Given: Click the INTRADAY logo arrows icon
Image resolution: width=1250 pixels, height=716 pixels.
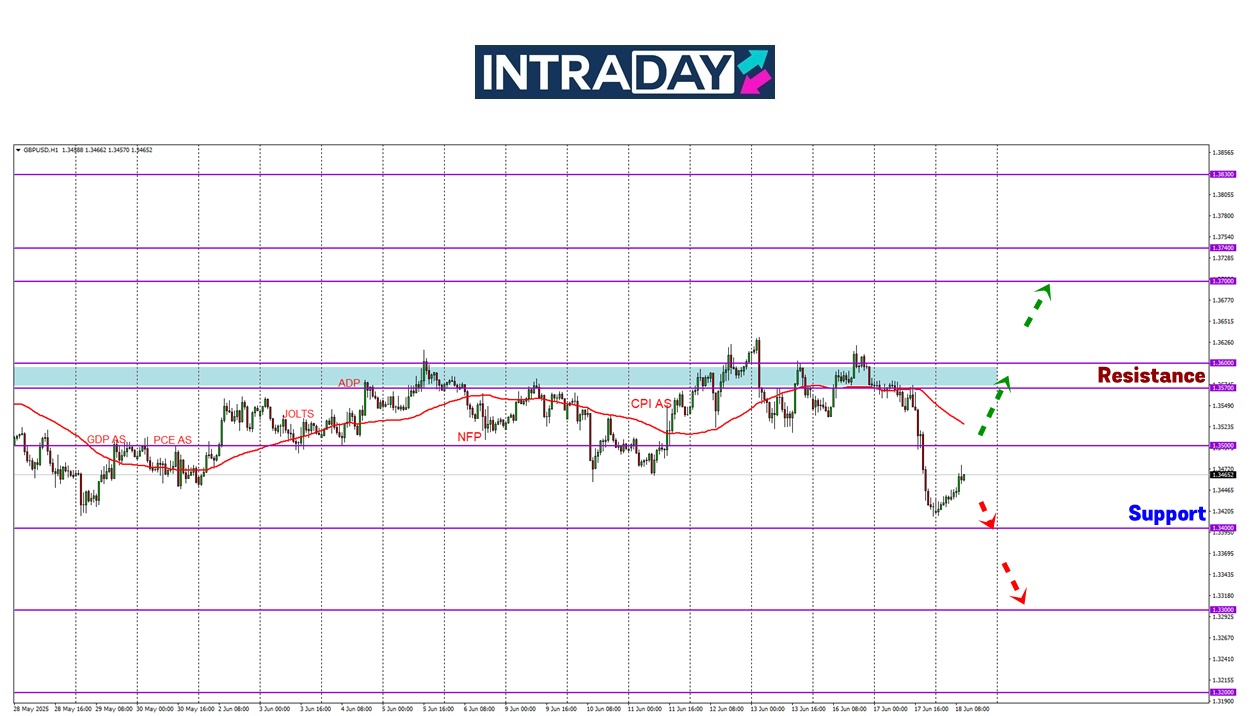Looking at the screenshot, I should (754, 72).
